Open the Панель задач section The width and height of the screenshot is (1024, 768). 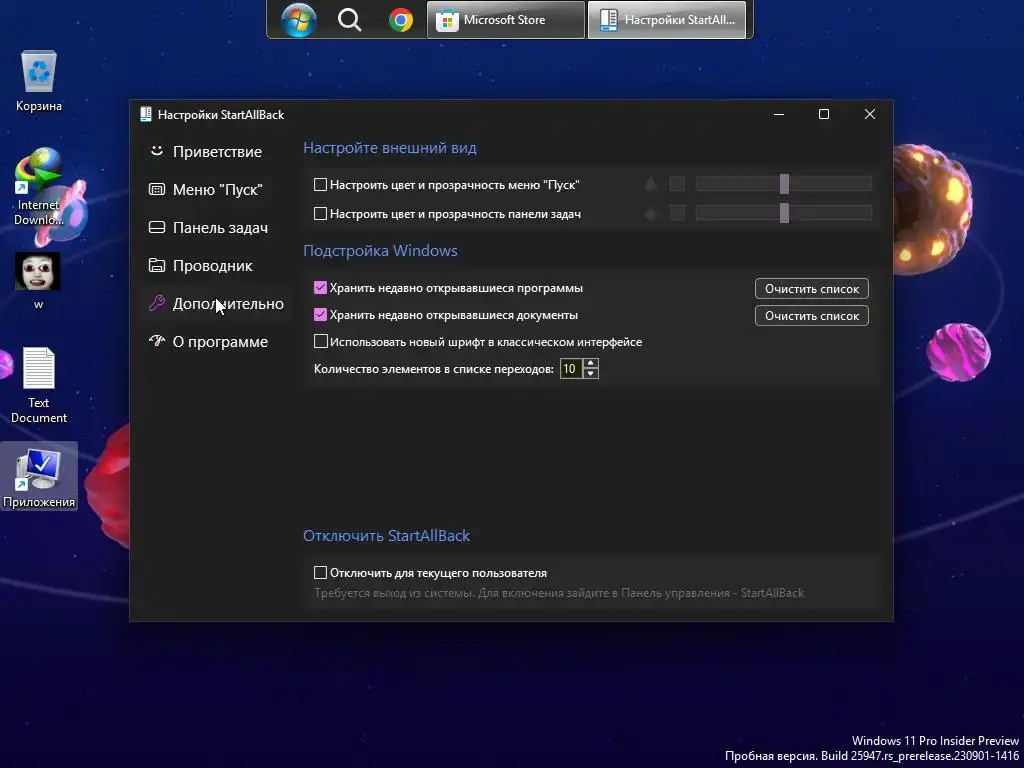coord(217,227)
